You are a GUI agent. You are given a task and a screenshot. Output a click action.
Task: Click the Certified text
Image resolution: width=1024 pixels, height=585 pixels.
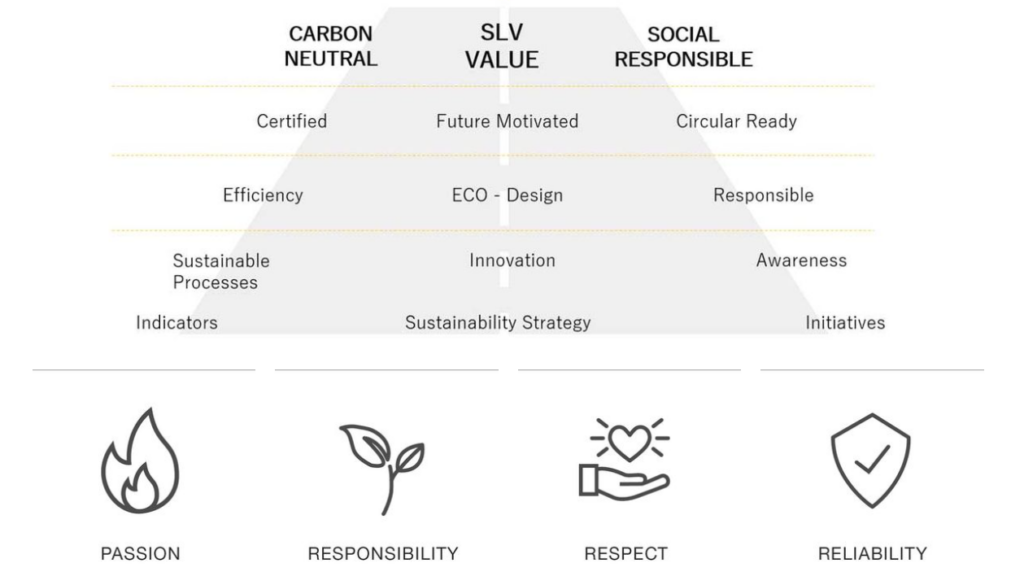[x=292, y=121]
